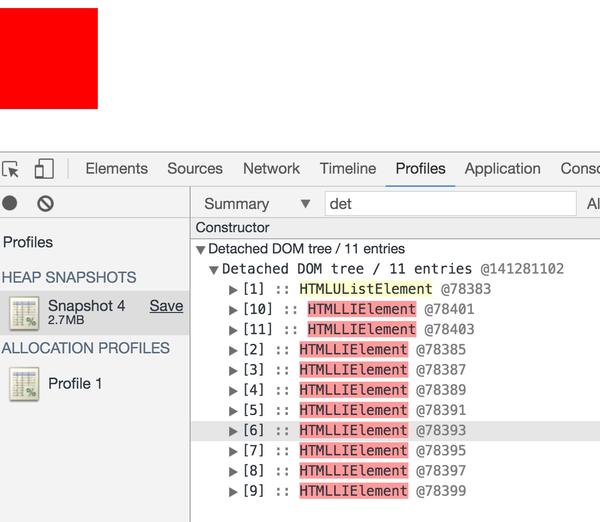Click the 'Profiles' sidebar heading
This screenshot has height=522, width=600.
28,242
